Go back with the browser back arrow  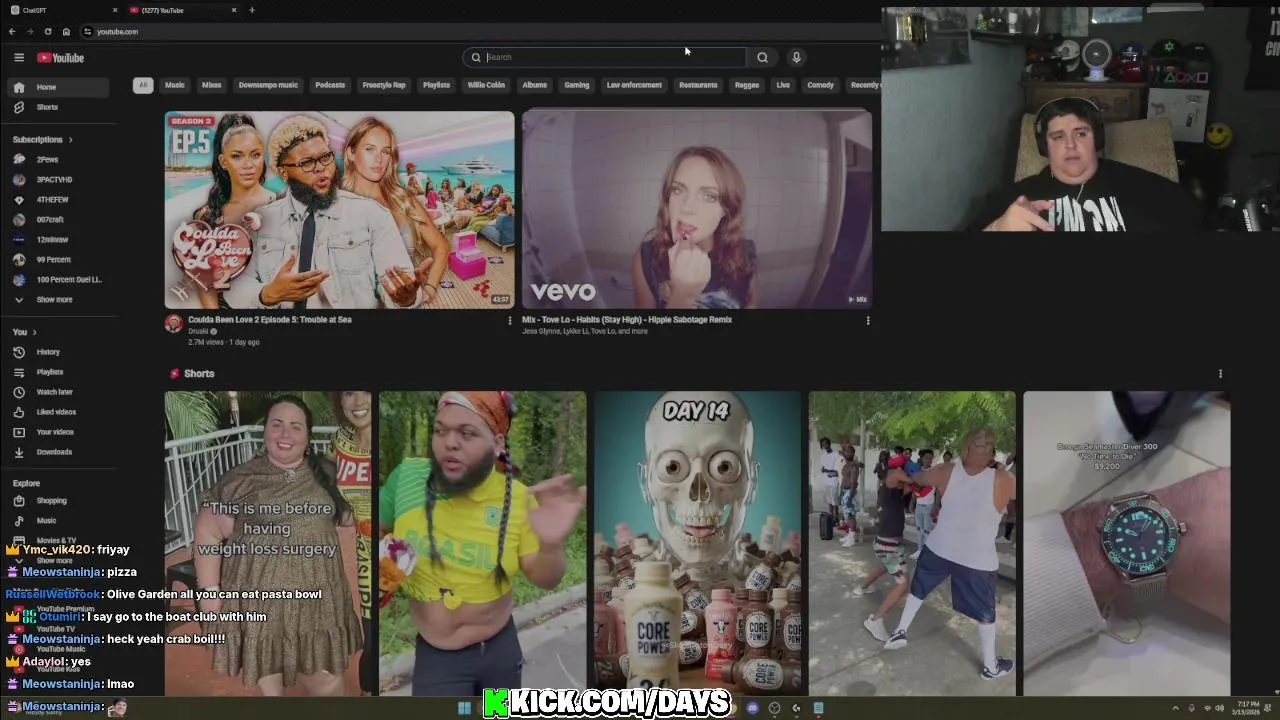(12, 31)
